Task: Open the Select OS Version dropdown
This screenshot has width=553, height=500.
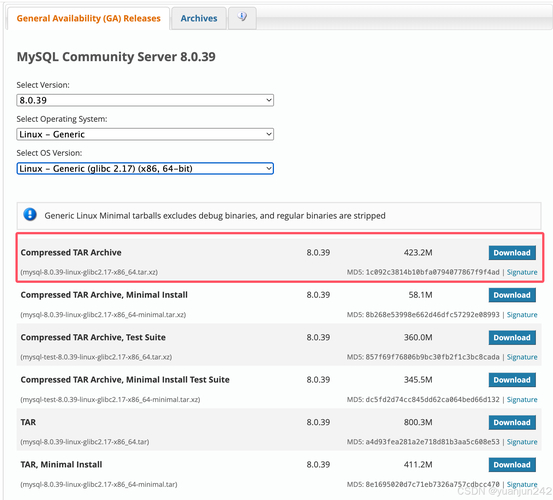Action: (145, 169)
